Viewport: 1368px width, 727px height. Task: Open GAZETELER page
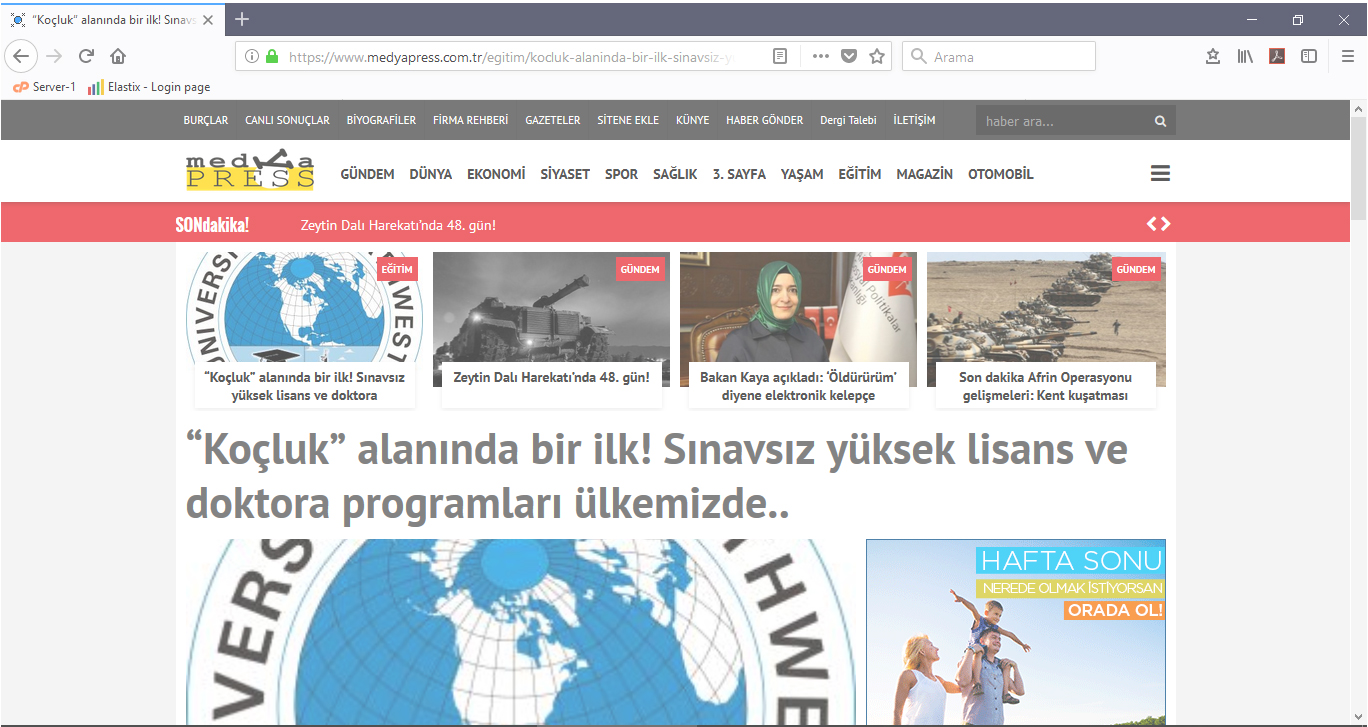coord(553,120)
